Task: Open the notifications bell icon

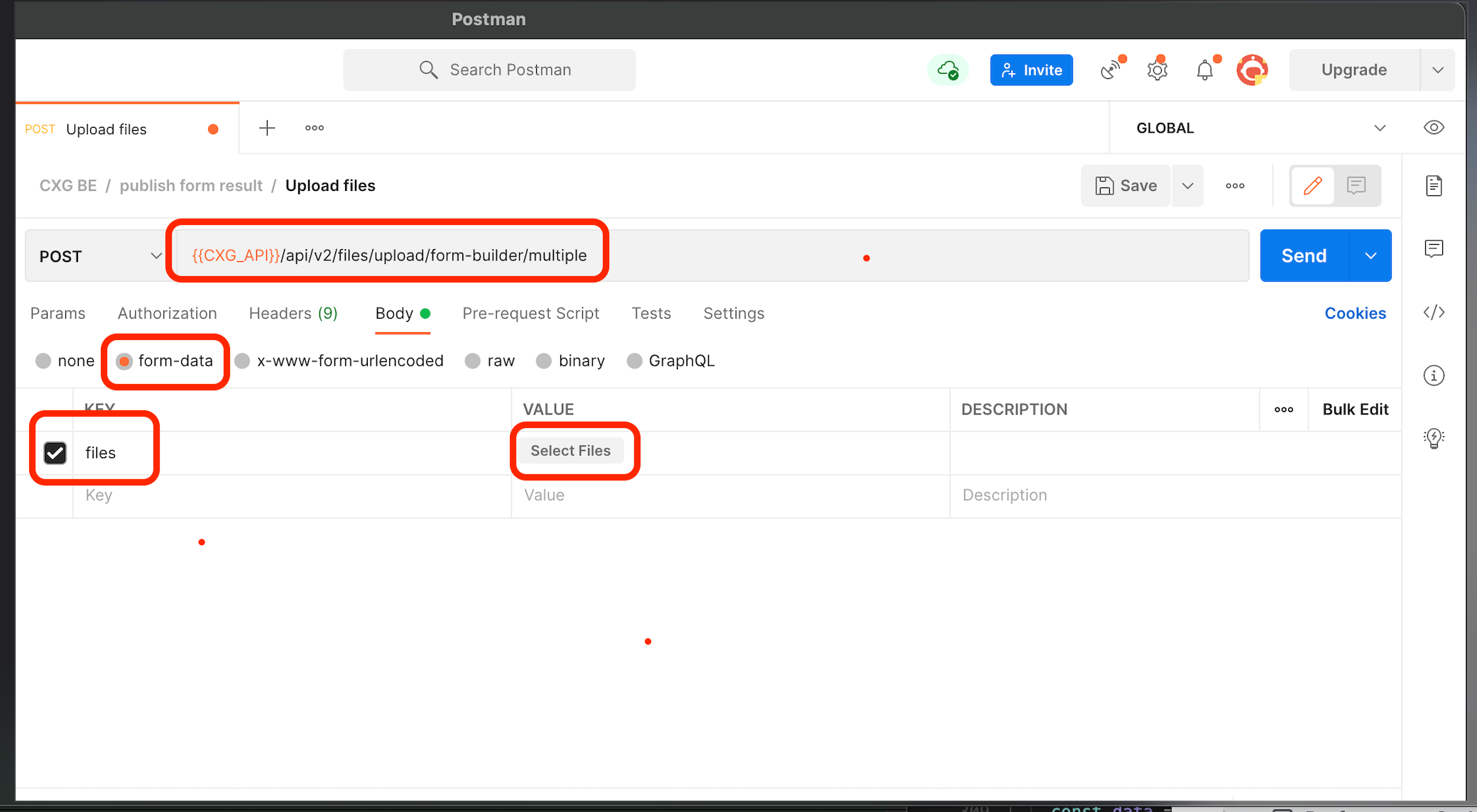Action: point(1205,70)
